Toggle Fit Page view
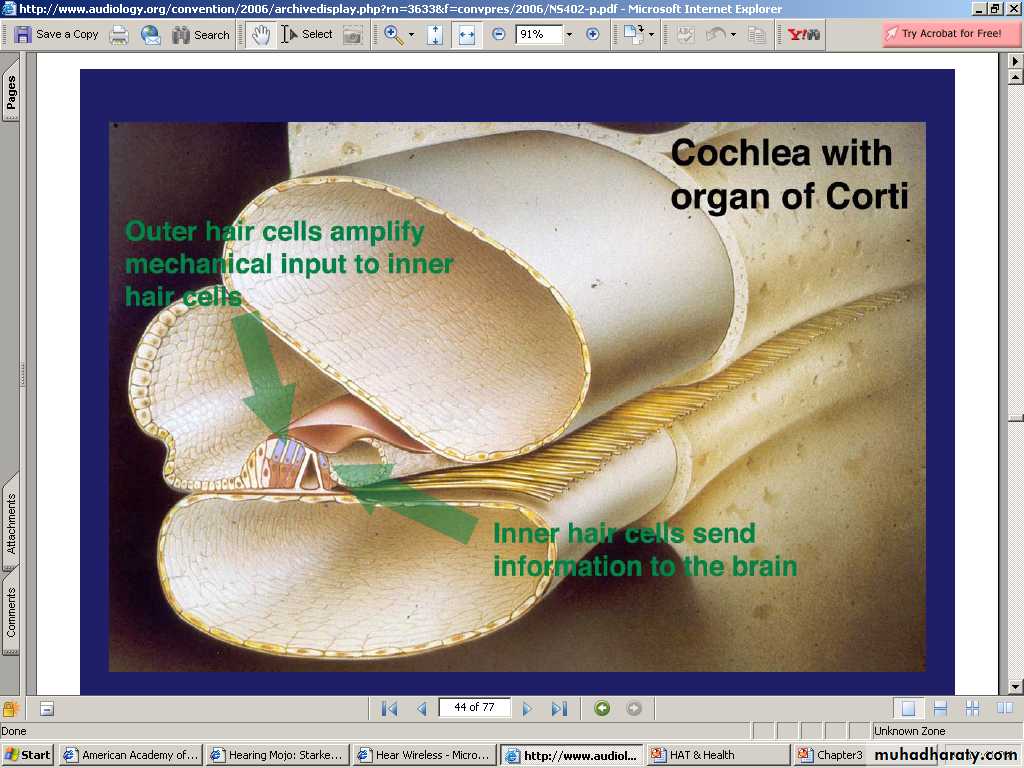1024x768 pixels. (435, 35)
